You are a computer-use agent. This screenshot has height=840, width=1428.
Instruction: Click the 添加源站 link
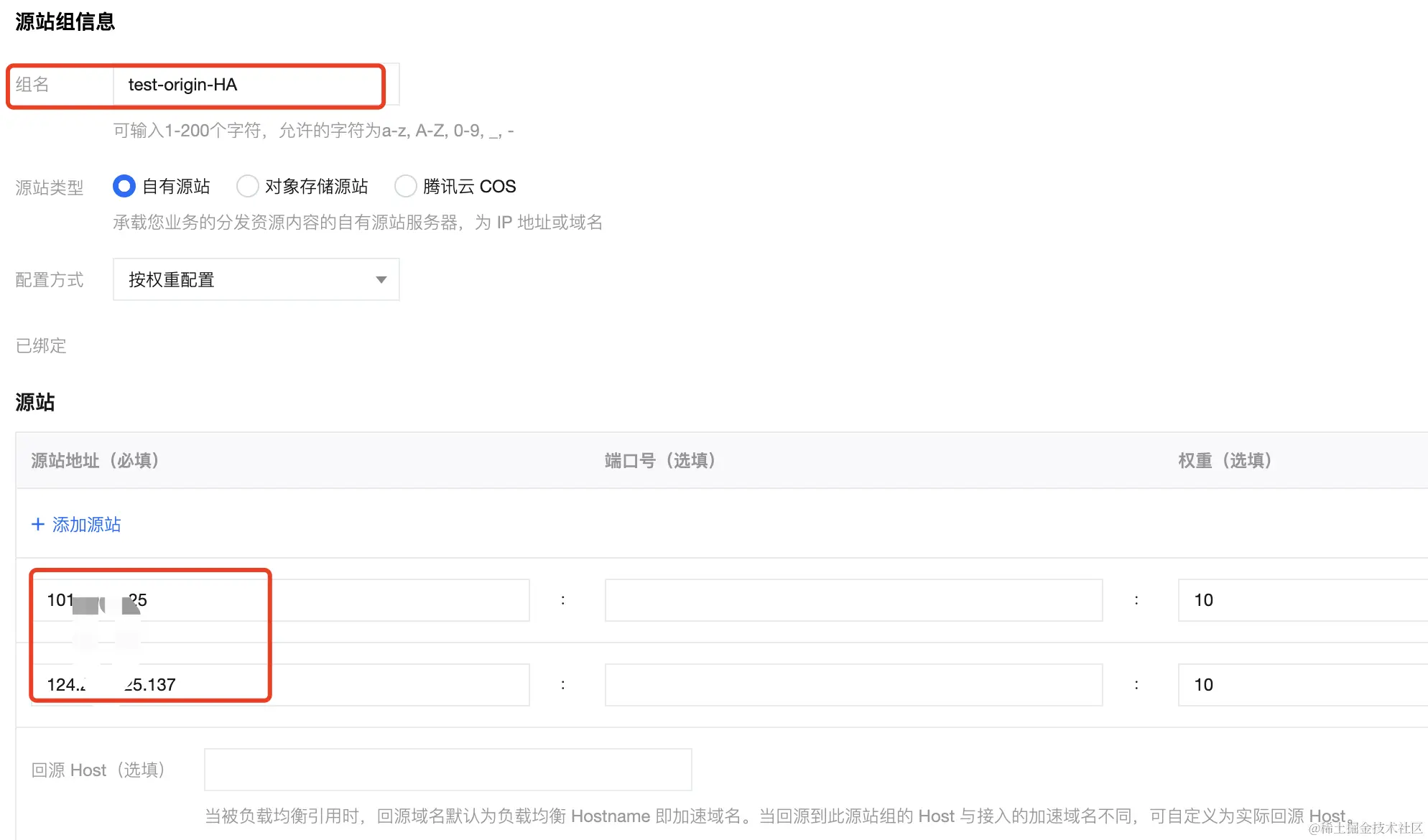86,525
